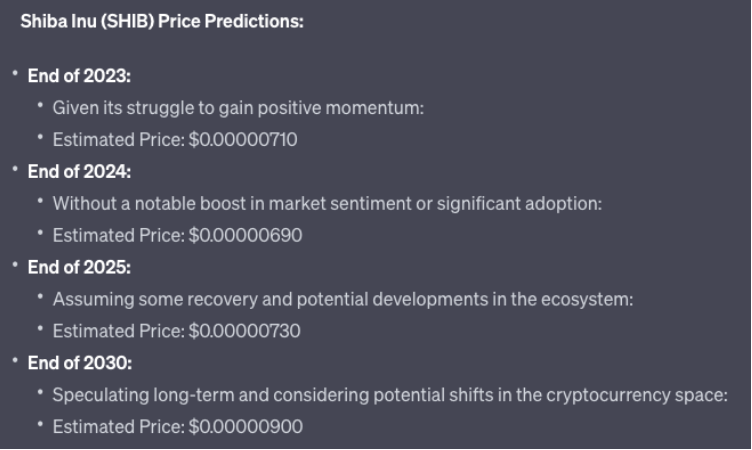Select the End of 2023 heading
The image size is (752, 450).
coord(79,76)
